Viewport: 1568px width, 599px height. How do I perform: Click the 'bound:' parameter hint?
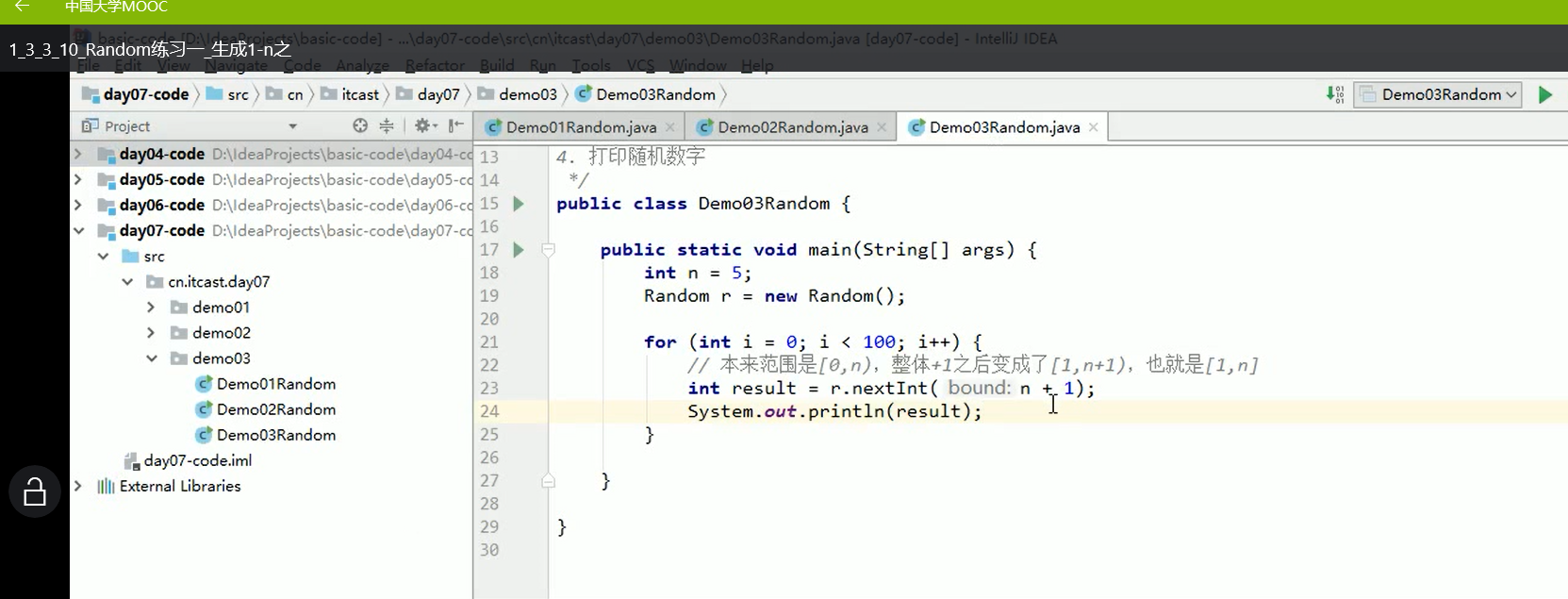[979, 388]
